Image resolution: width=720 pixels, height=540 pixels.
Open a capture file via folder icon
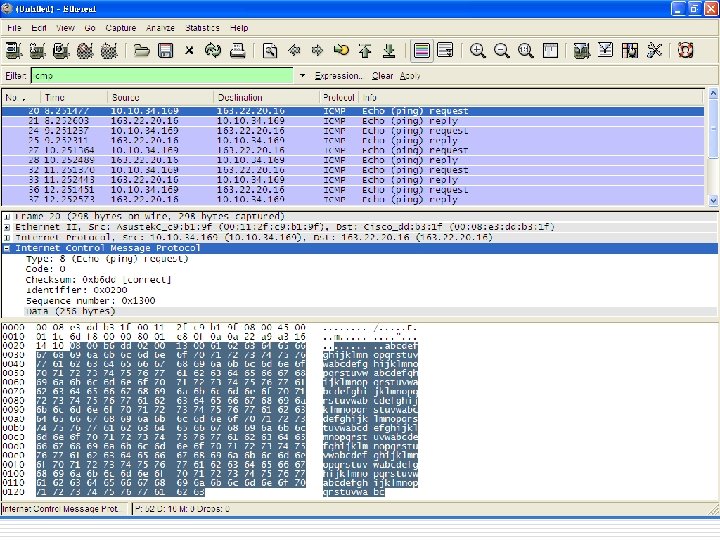point(142,50)
